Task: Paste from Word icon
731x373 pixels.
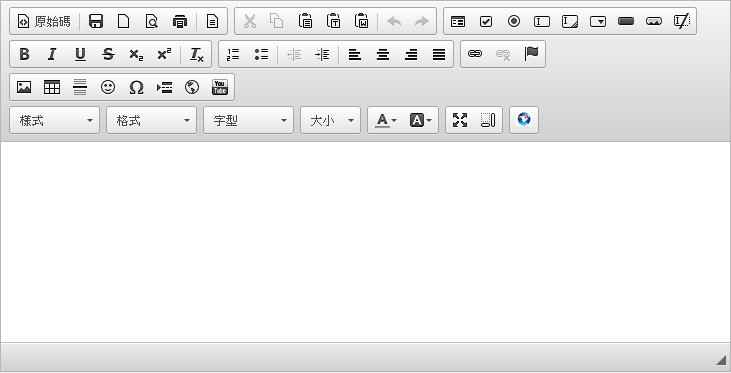Action: 361,21
